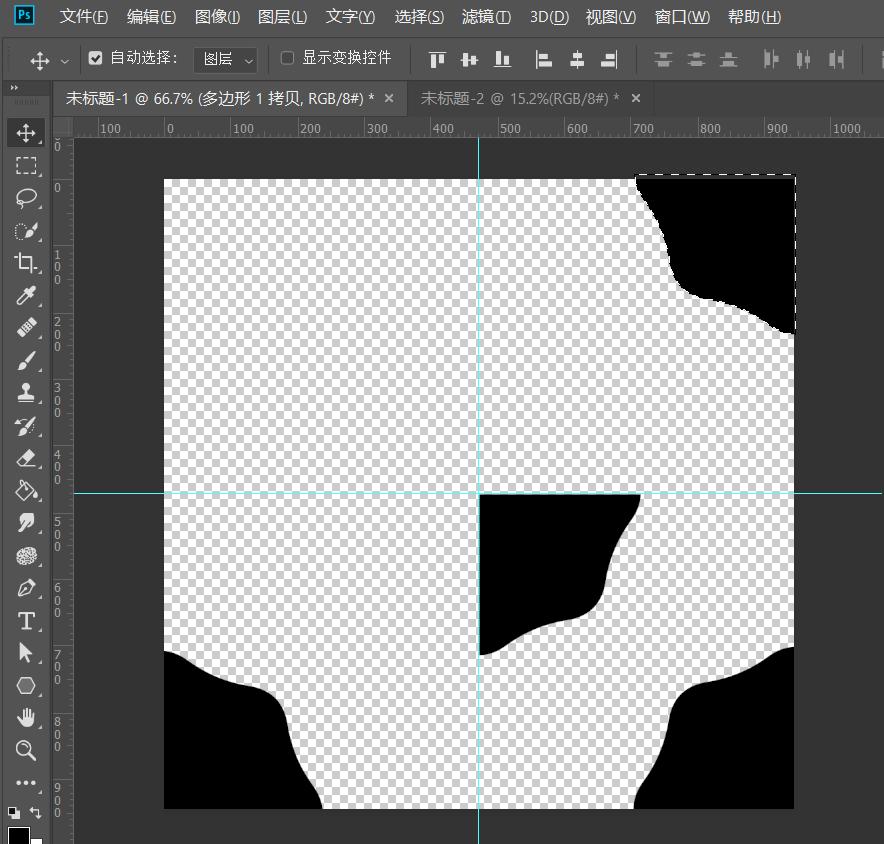Expand the Move tool preset picker arrow
Viewport: 884px width, 844px height.
point(65,60)
